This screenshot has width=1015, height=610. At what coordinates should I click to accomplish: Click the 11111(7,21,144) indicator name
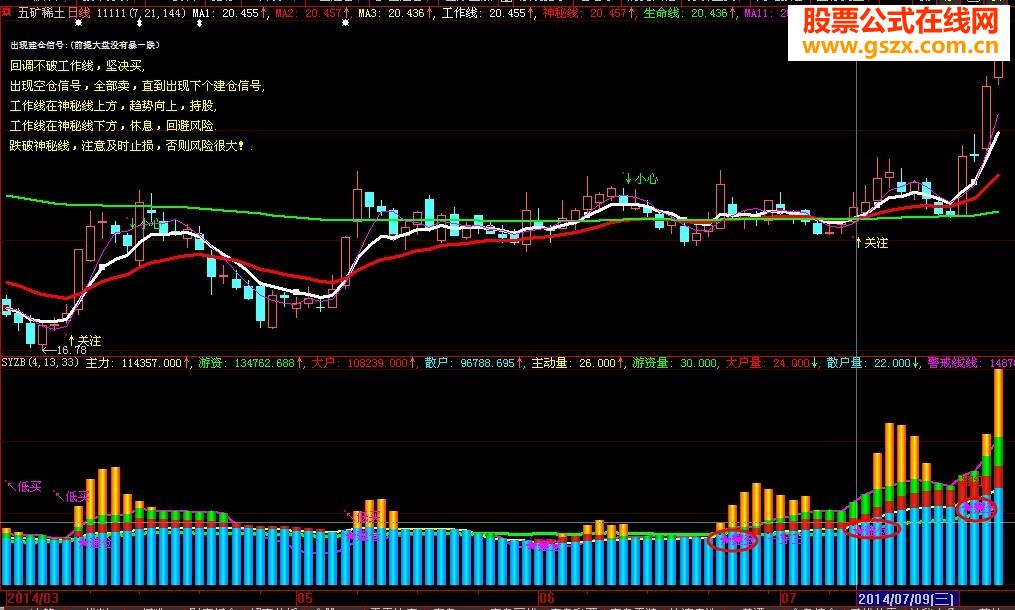(140, 13)
